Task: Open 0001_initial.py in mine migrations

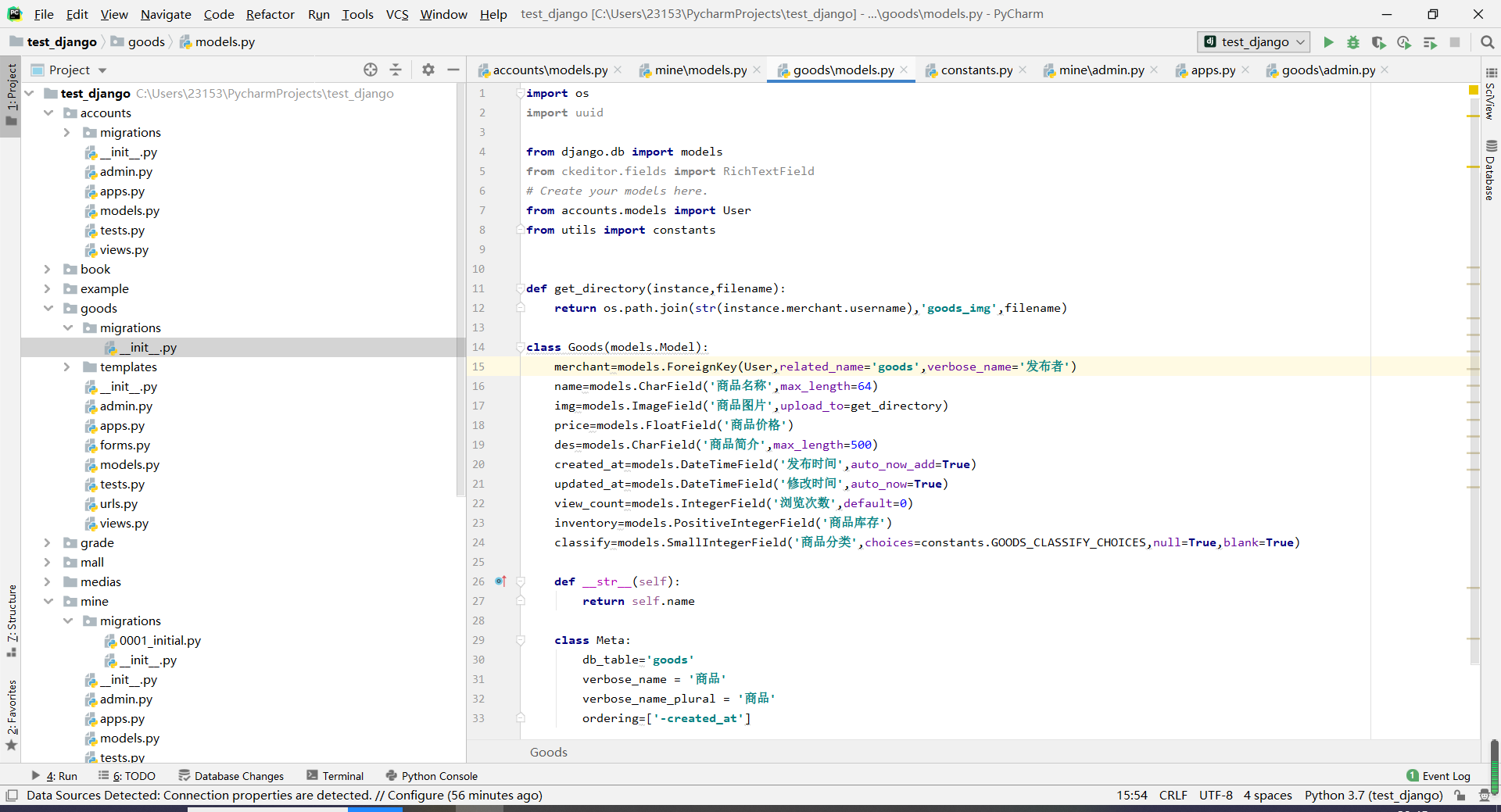Action: pyautogui.click(x=159, y=640)
